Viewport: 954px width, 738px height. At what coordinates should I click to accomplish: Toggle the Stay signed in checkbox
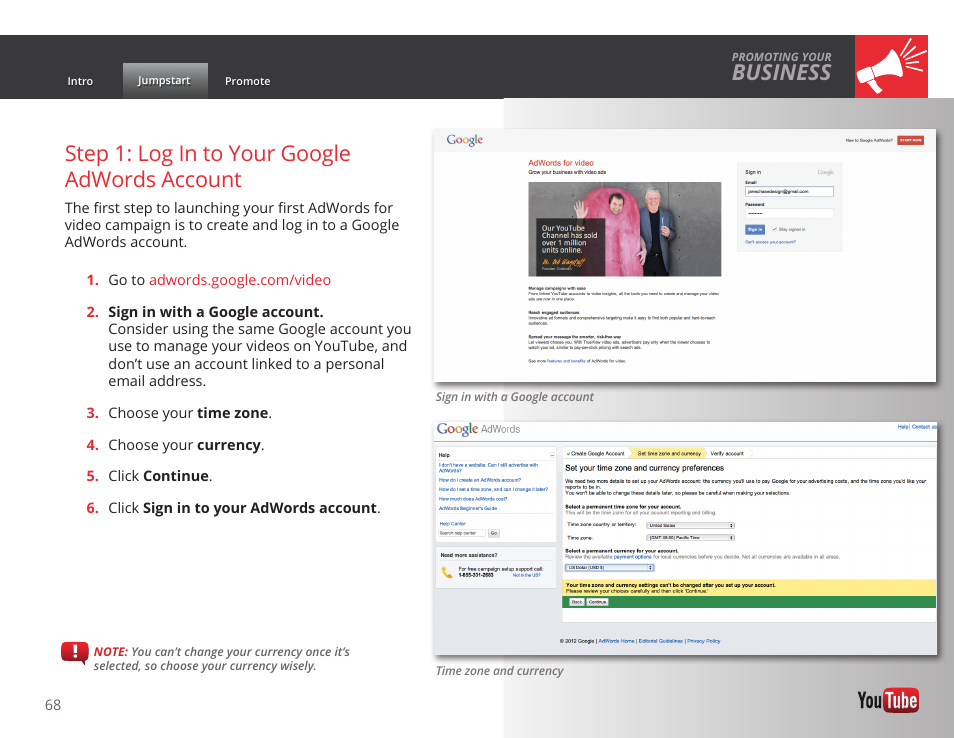[x=773, y=229]
